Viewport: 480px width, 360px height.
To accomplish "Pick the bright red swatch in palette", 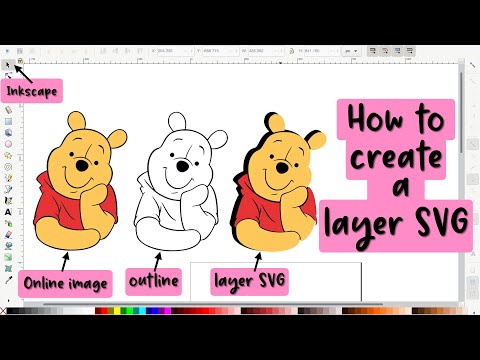I will tap(105, 311).
